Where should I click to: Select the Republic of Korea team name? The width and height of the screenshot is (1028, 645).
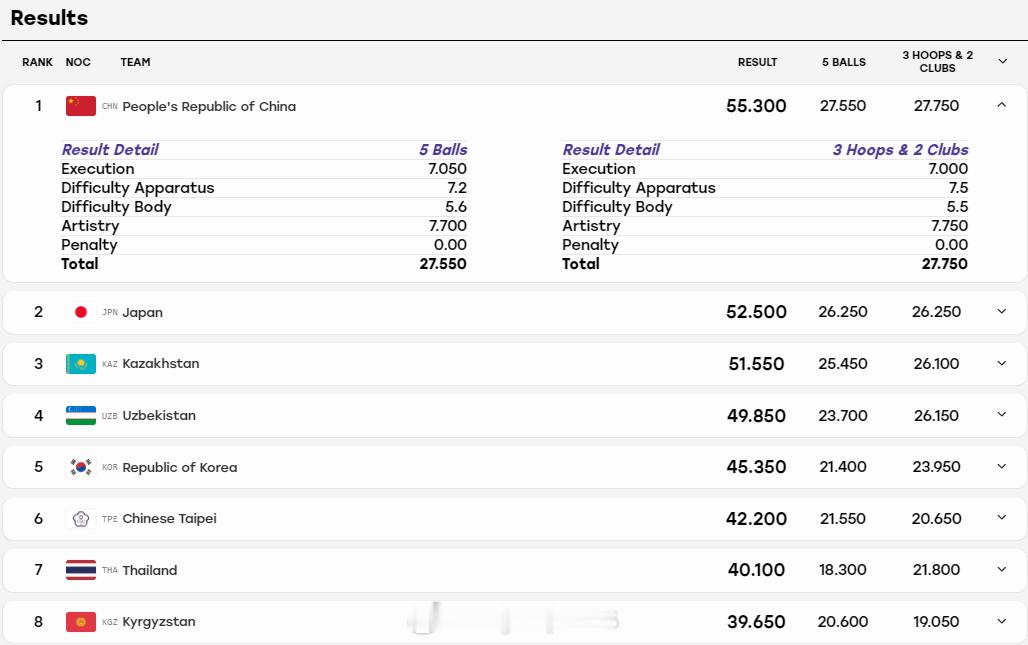pos(180,467)
